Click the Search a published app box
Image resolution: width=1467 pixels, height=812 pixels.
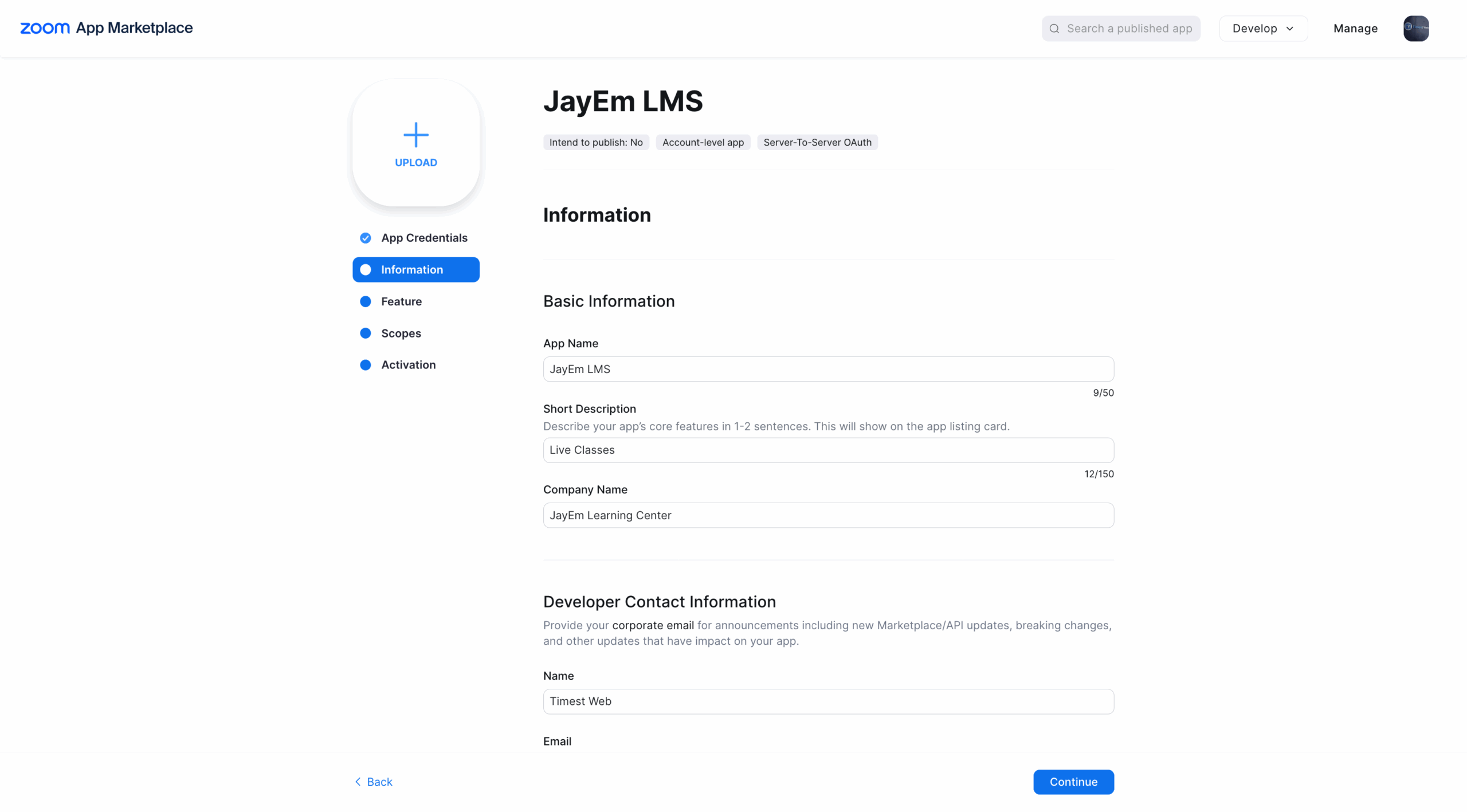tap(1128, 28)
